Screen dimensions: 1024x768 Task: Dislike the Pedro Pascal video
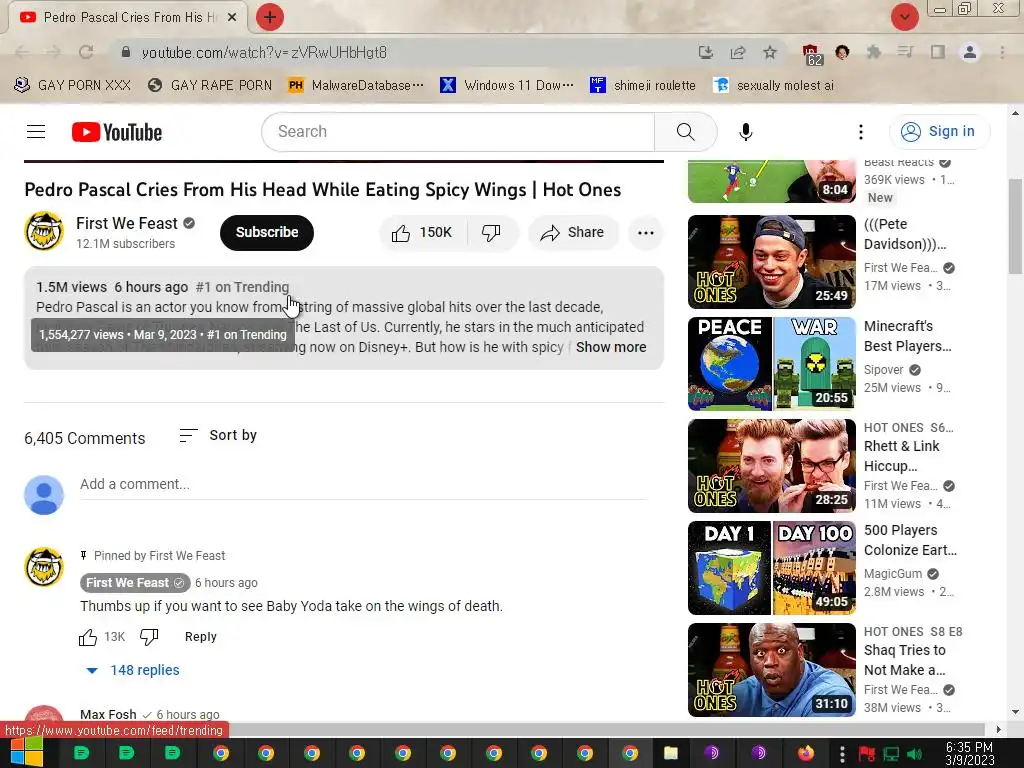pos(491,232)
